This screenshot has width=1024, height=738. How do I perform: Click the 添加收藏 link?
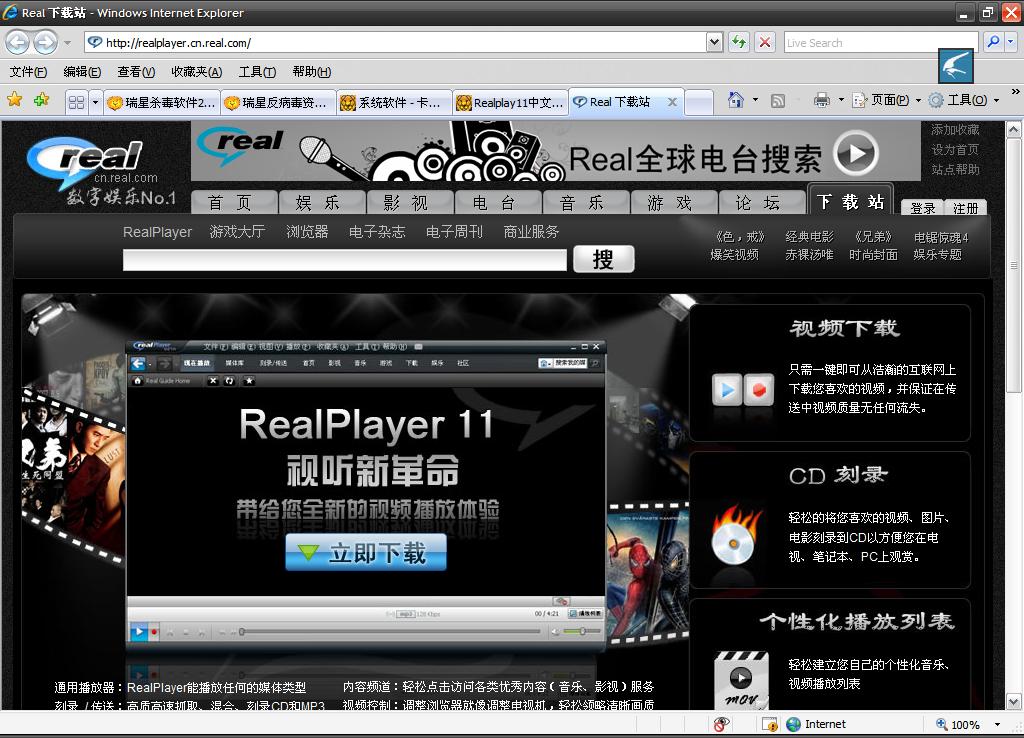point(955,130)
